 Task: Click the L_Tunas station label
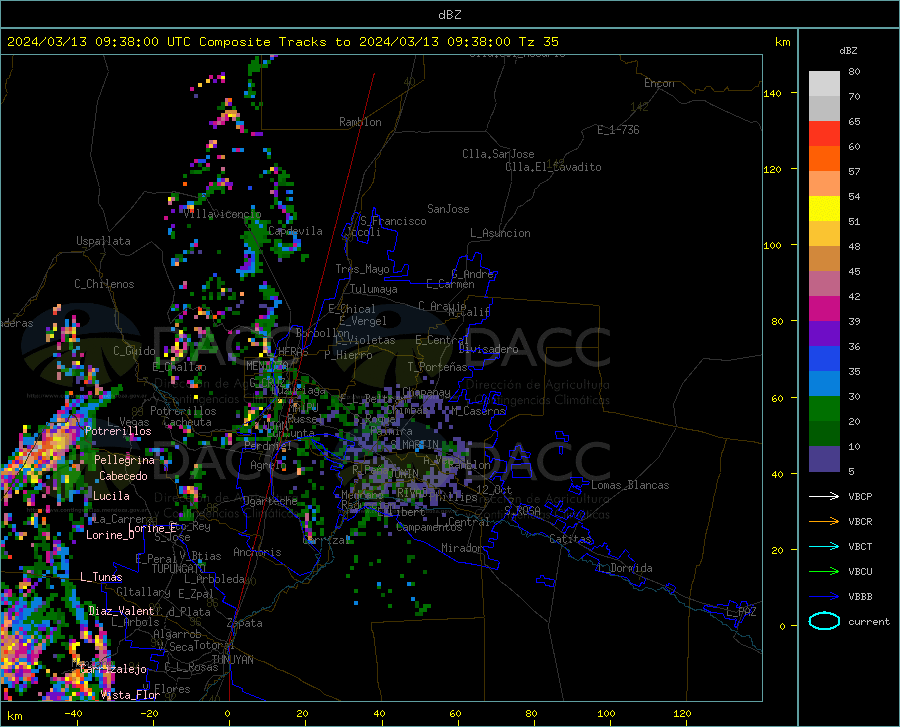tap(101, 577)
